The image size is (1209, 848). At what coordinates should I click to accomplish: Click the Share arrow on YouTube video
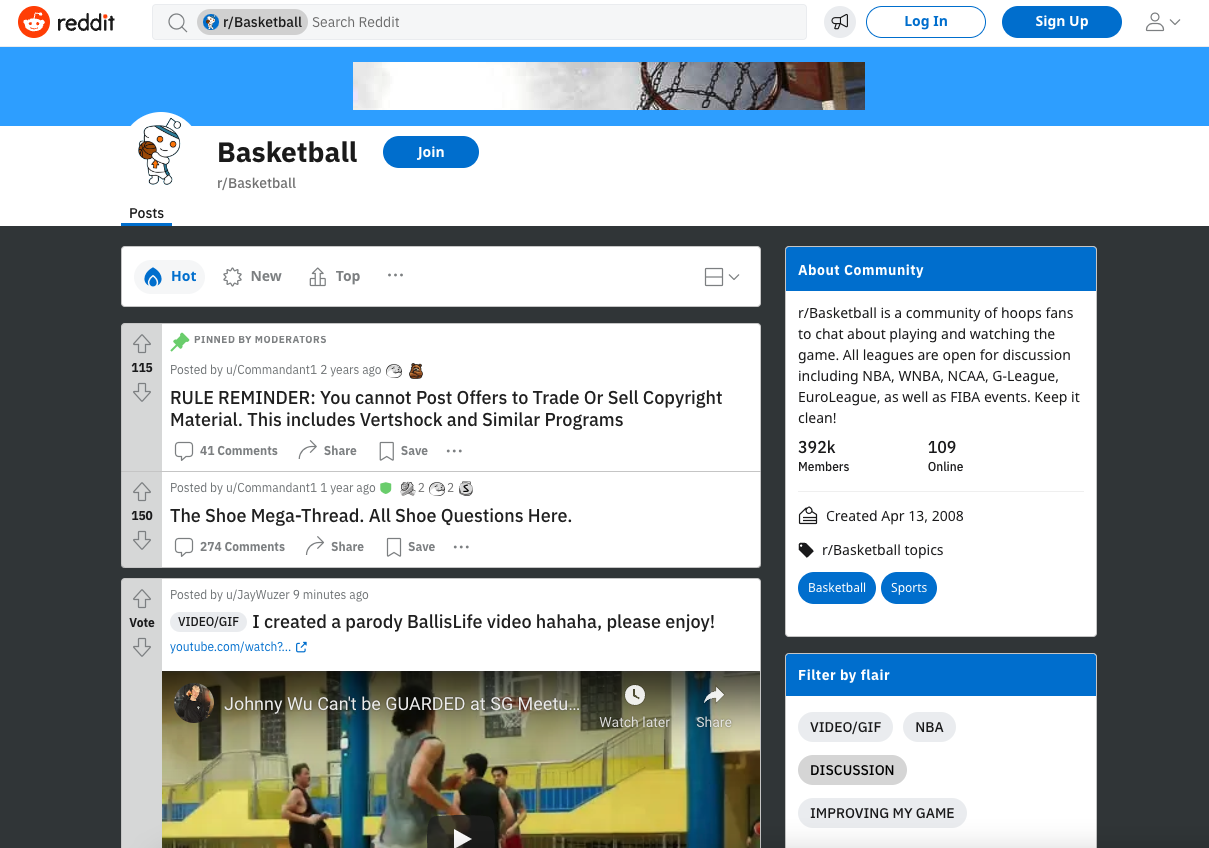click(714, 705)
